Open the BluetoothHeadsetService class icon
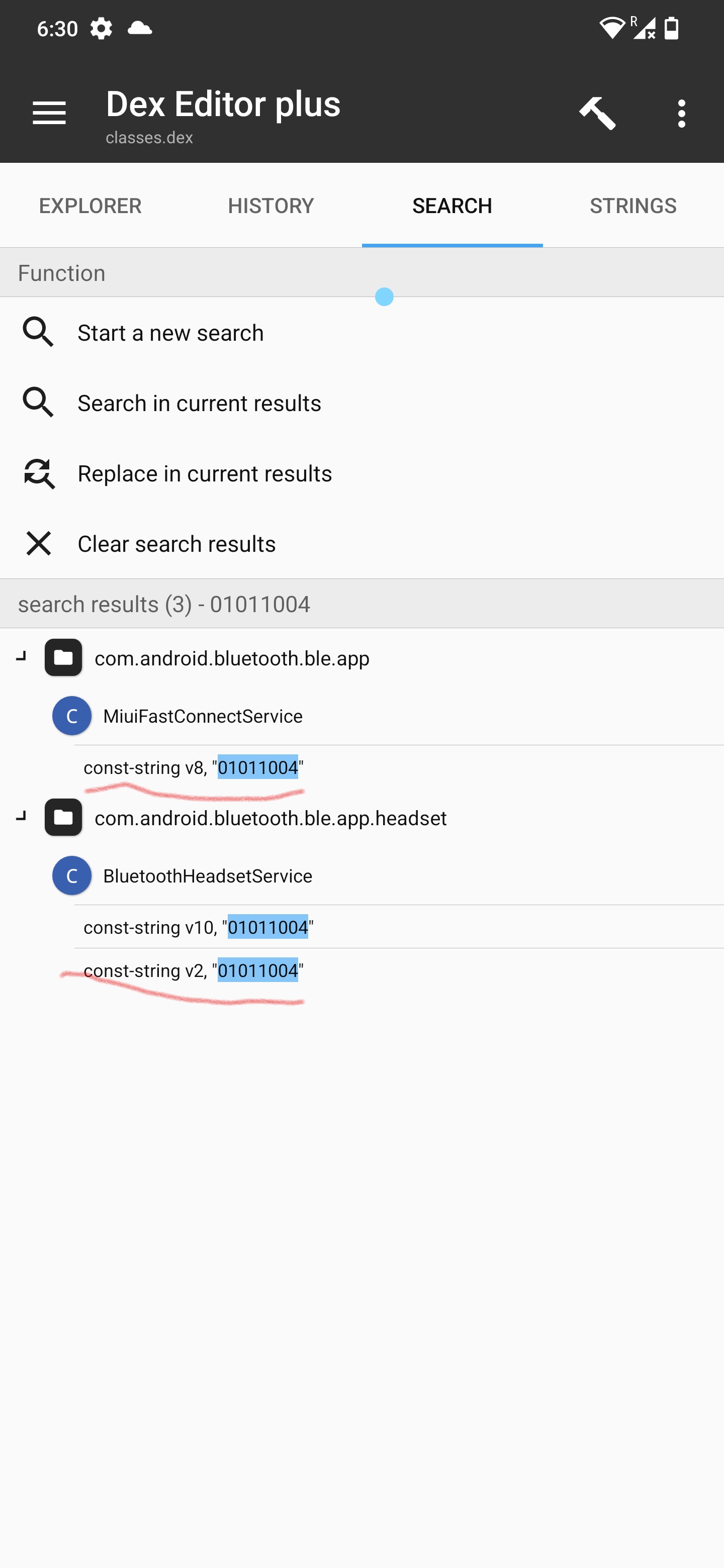The height and width of the screenshot is (1568, 724). pos(72,875)
